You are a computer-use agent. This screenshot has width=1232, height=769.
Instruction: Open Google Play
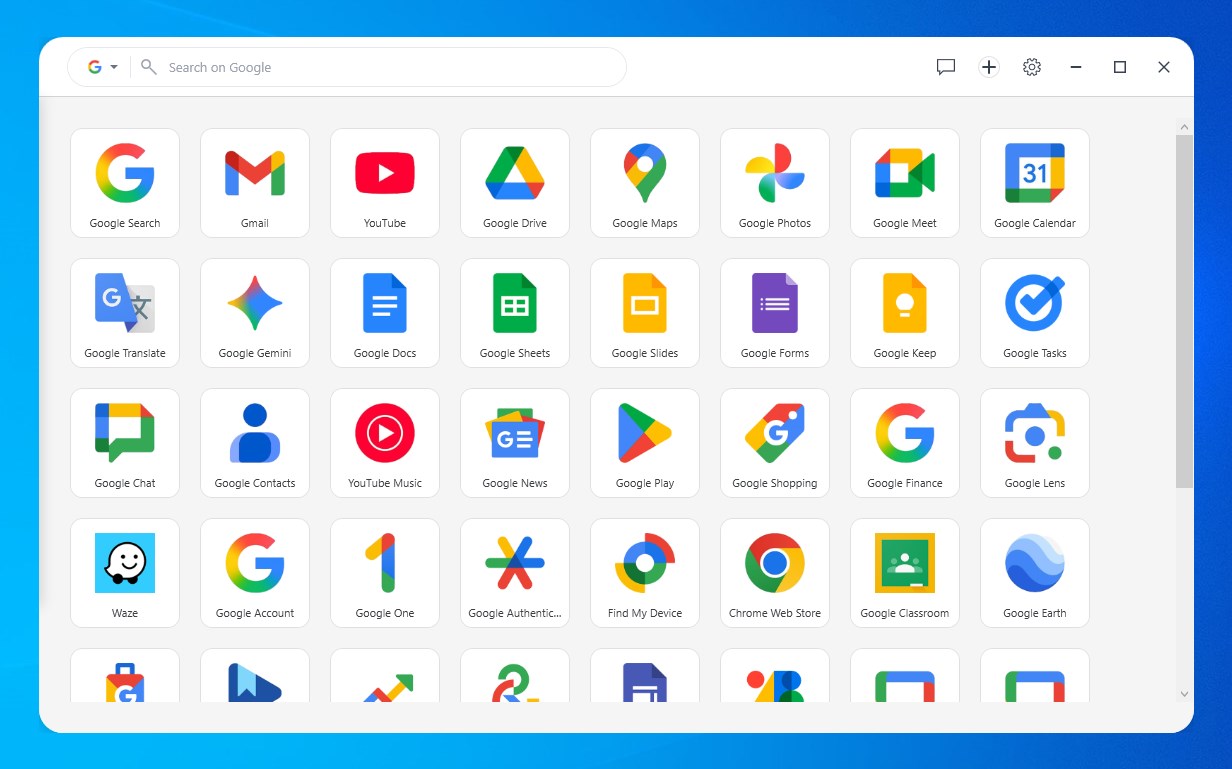pyautogui.click(x=645, y=443)
